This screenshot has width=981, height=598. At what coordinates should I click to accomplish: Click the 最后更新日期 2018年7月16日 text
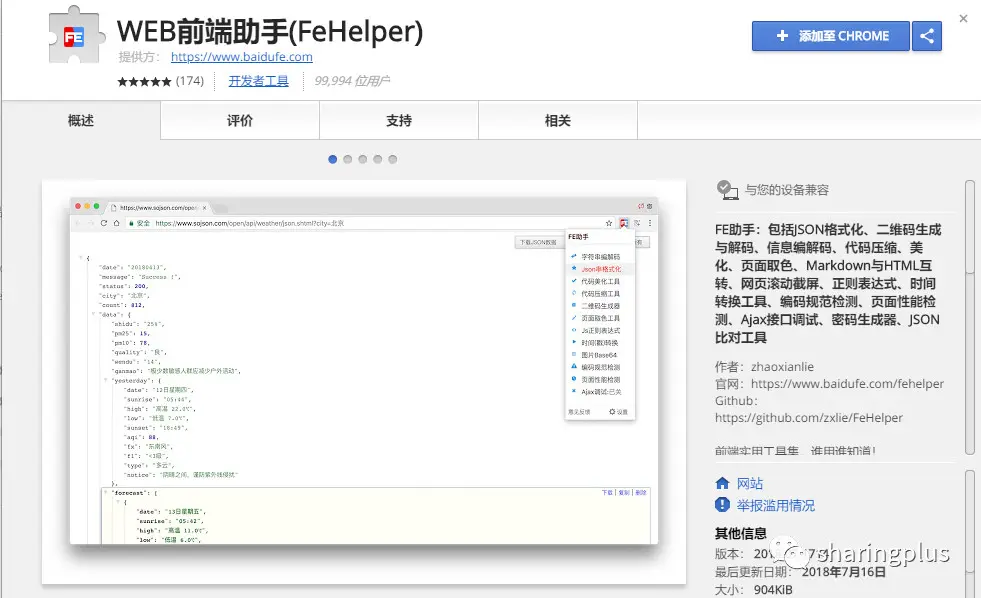tap(801, 572)
